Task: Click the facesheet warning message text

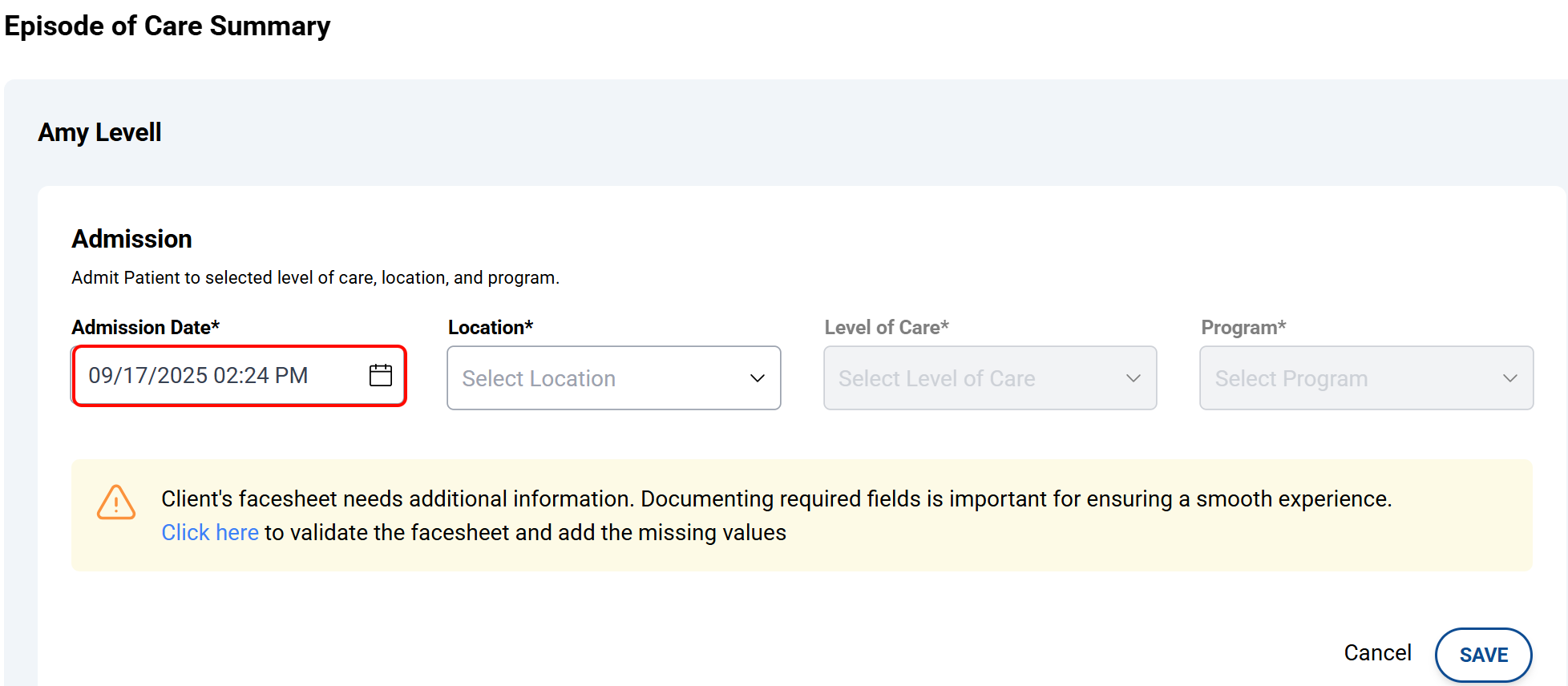Action: click(x=776, y=499)
